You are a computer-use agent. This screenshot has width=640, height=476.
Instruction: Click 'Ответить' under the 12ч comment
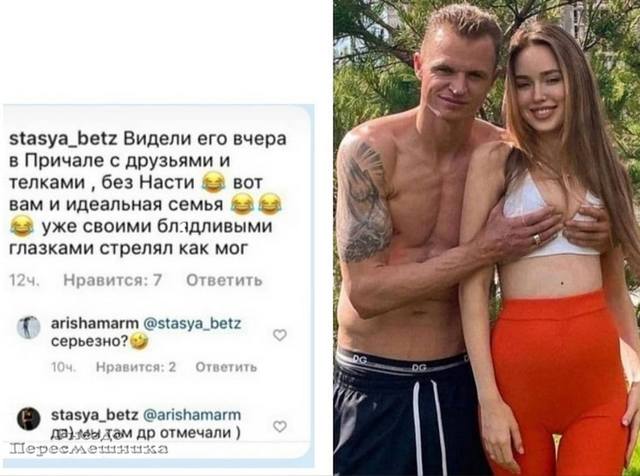tap(224, 280)
